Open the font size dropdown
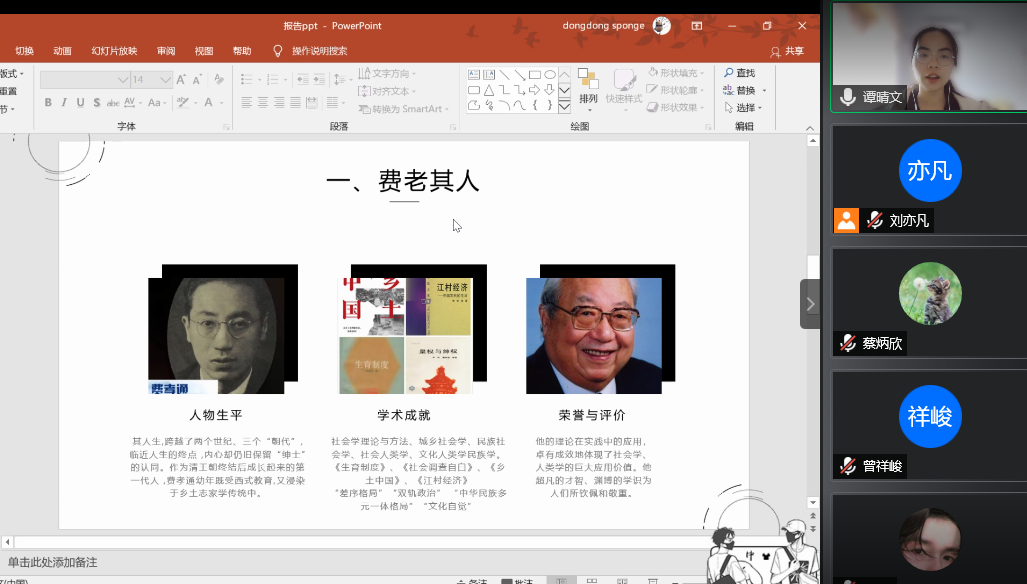1027x584 pixels. click(x=164, y=80)
